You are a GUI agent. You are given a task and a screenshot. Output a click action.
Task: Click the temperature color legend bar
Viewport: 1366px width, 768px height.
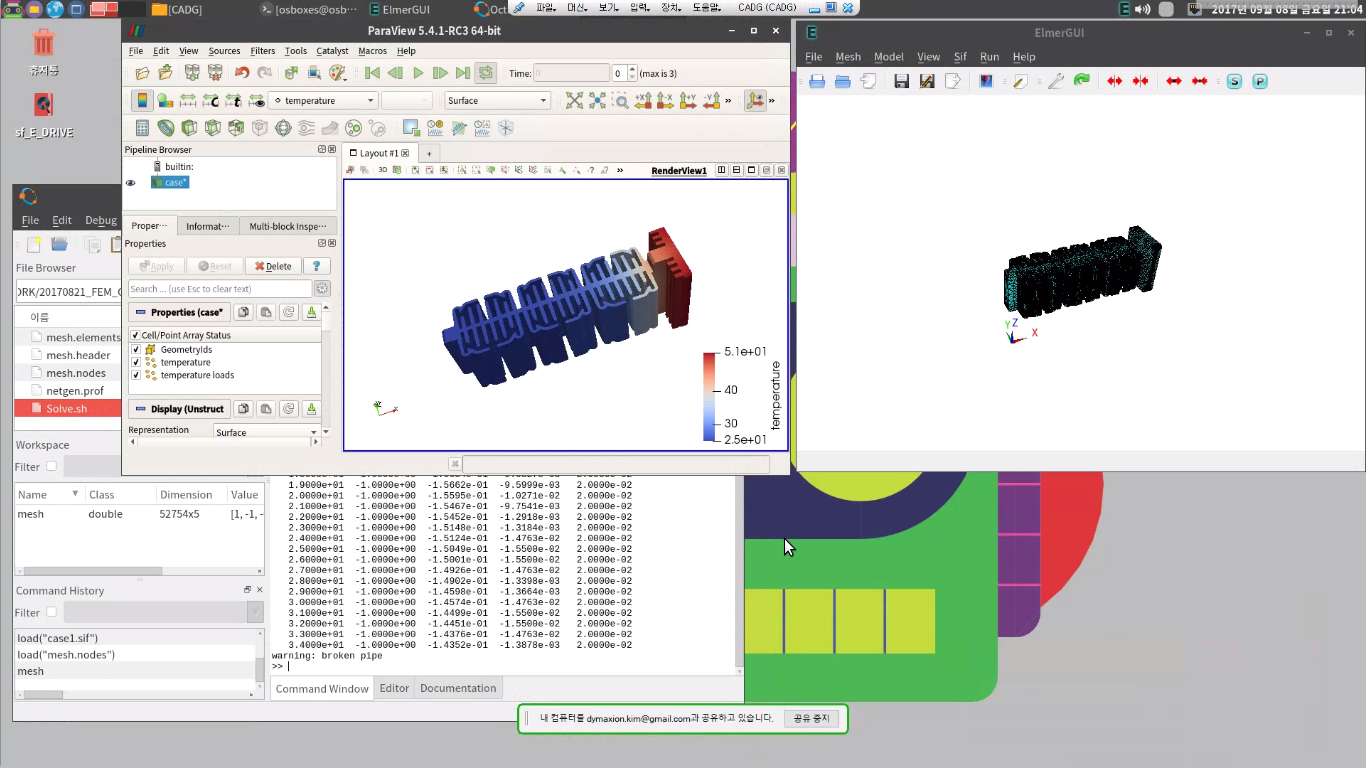pyautogui.click(x=709, y=396)
